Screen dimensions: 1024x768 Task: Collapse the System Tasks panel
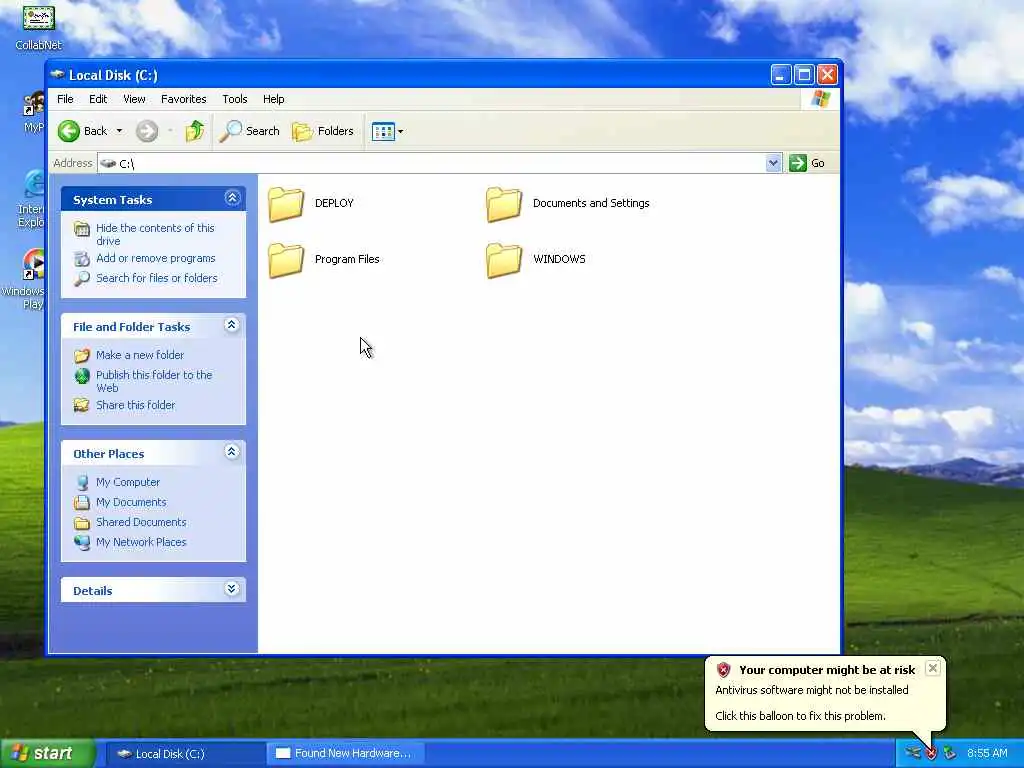[x=232, y=198]
